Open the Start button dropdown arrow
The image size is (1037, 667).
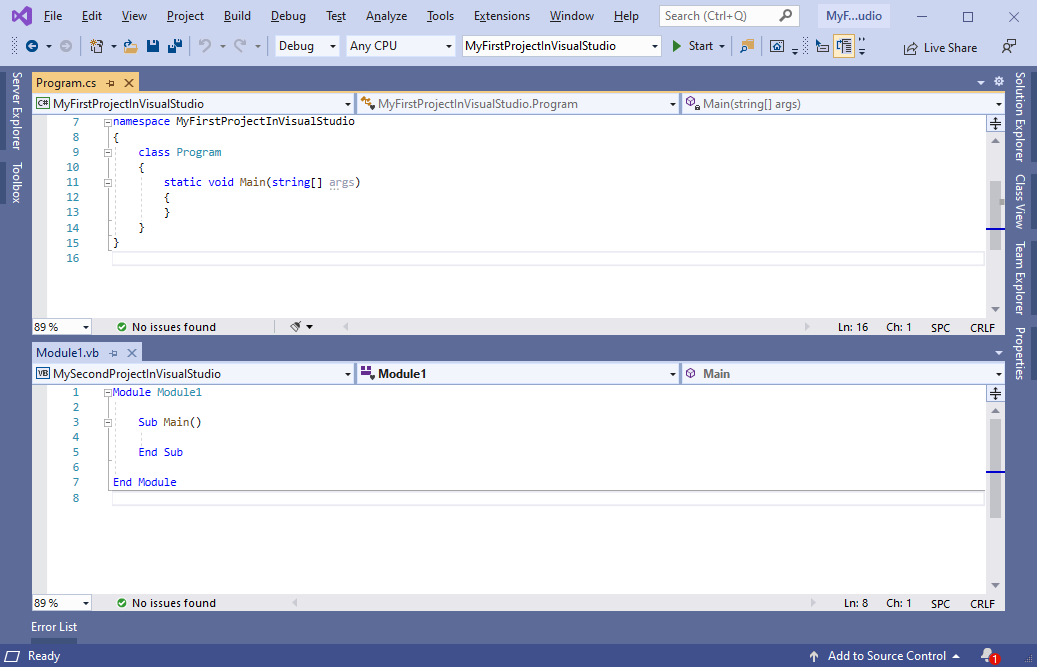tap(722, 47)
